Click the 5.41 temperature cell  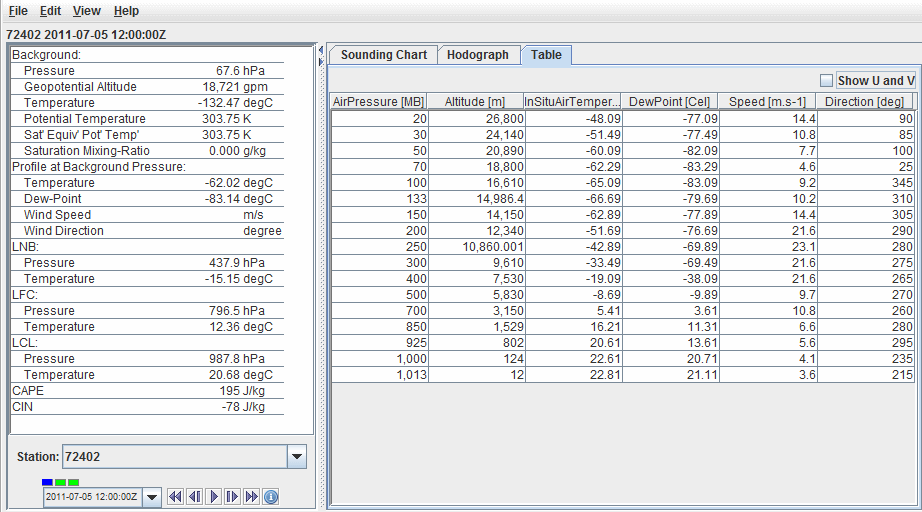pos(573,310)
